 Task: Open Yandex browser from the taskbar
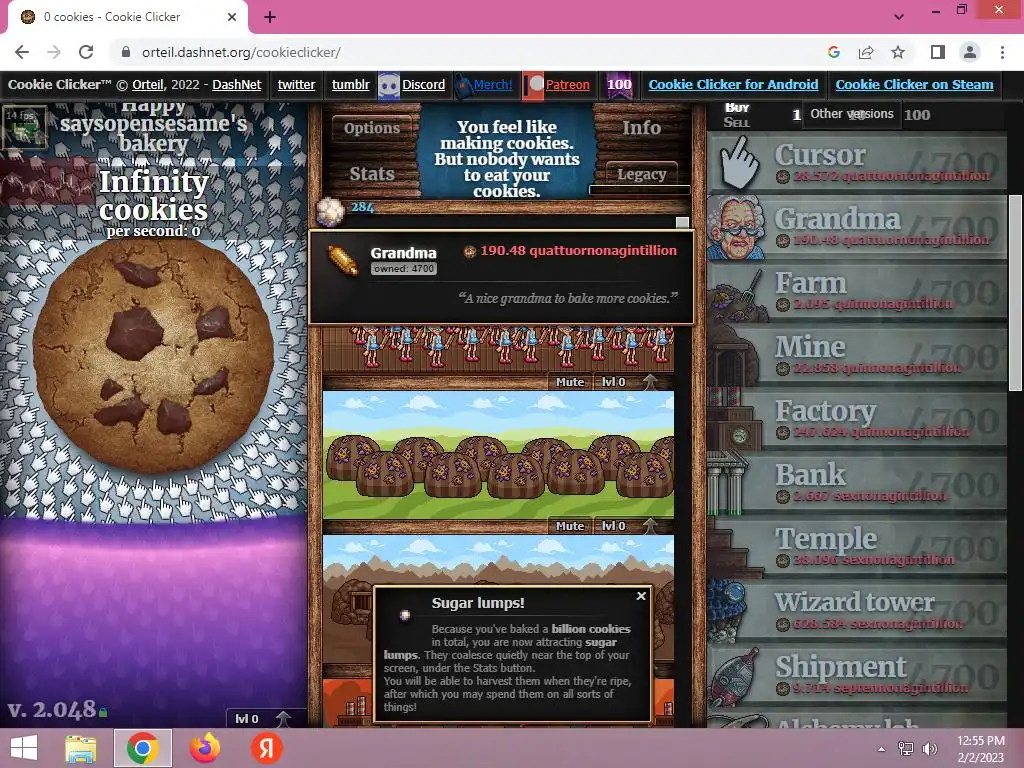tap(266, 748)
